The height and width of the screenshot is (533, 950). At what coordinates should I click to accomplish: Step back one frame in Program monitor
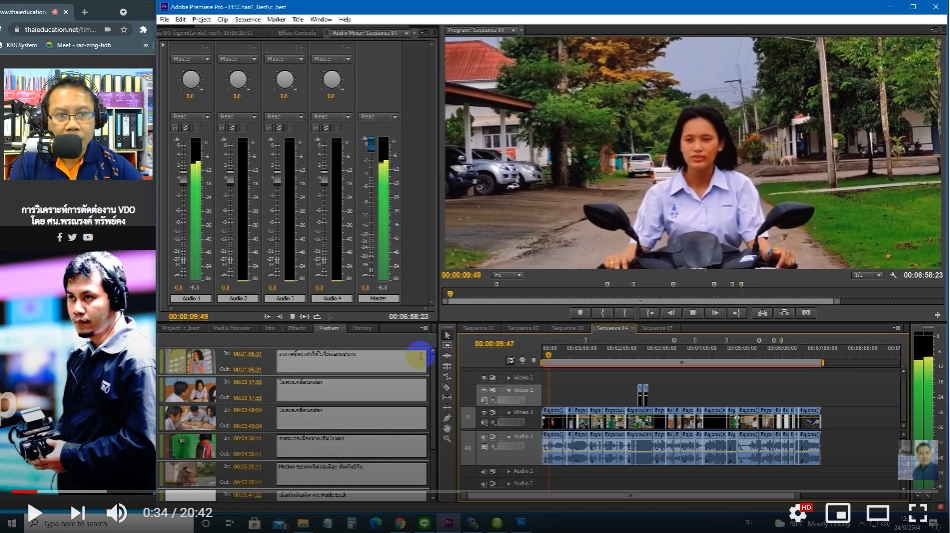point(671,313)
